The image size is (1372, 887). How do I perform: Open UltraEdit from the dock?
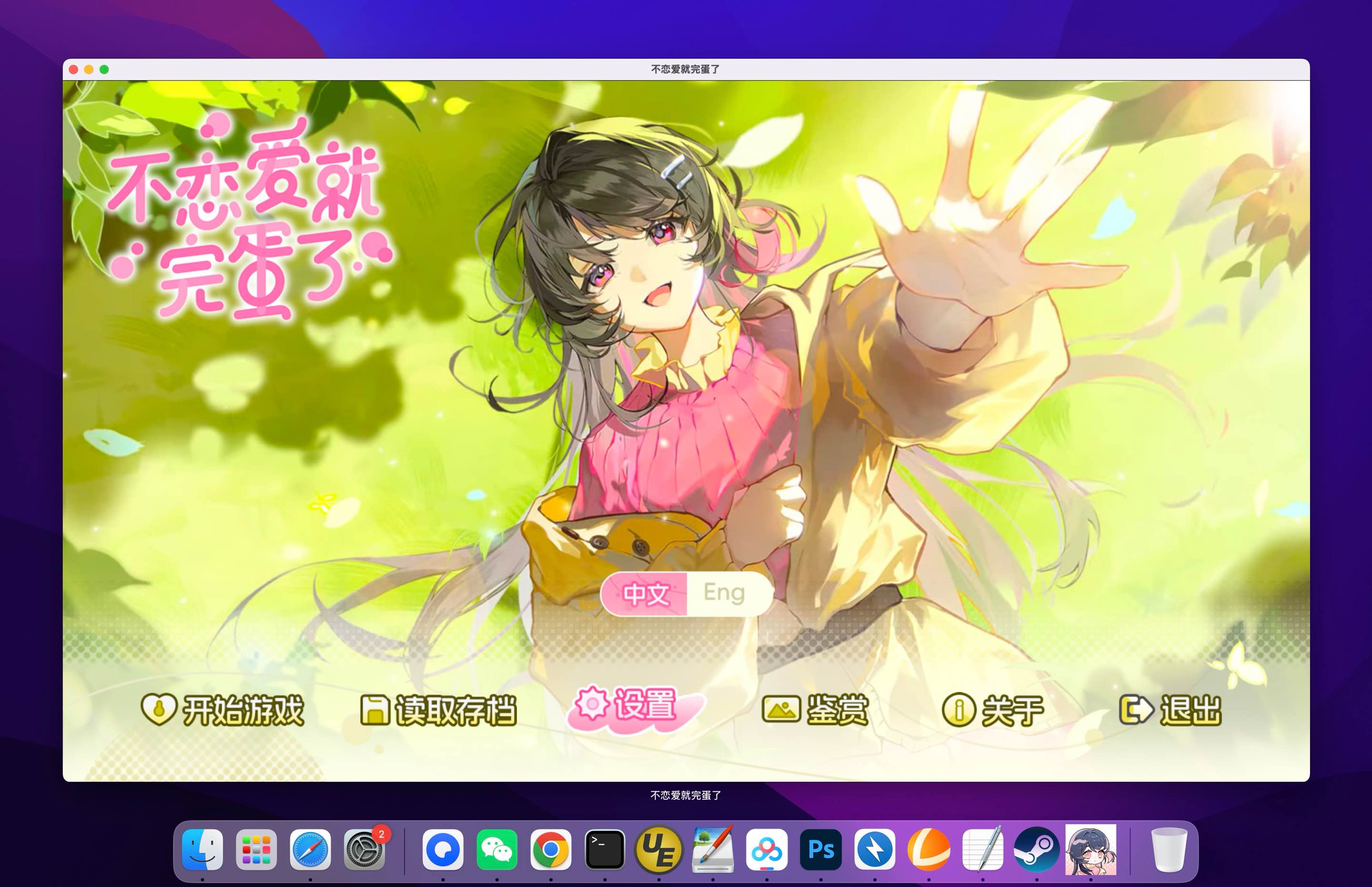tap(658, 849)
